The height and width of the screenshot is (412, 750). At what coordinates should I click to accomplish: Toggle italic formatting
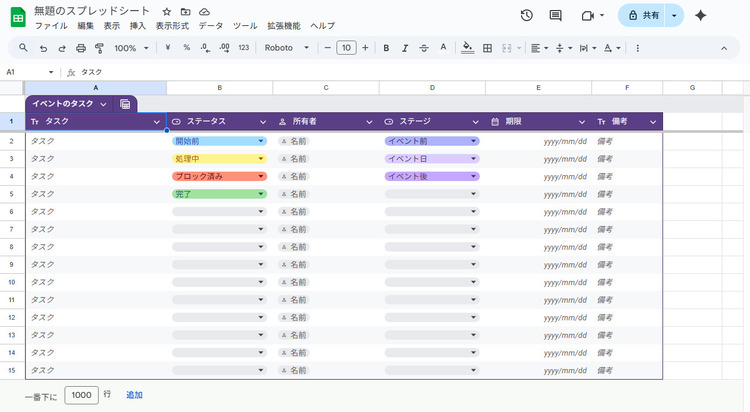[405, 48]
